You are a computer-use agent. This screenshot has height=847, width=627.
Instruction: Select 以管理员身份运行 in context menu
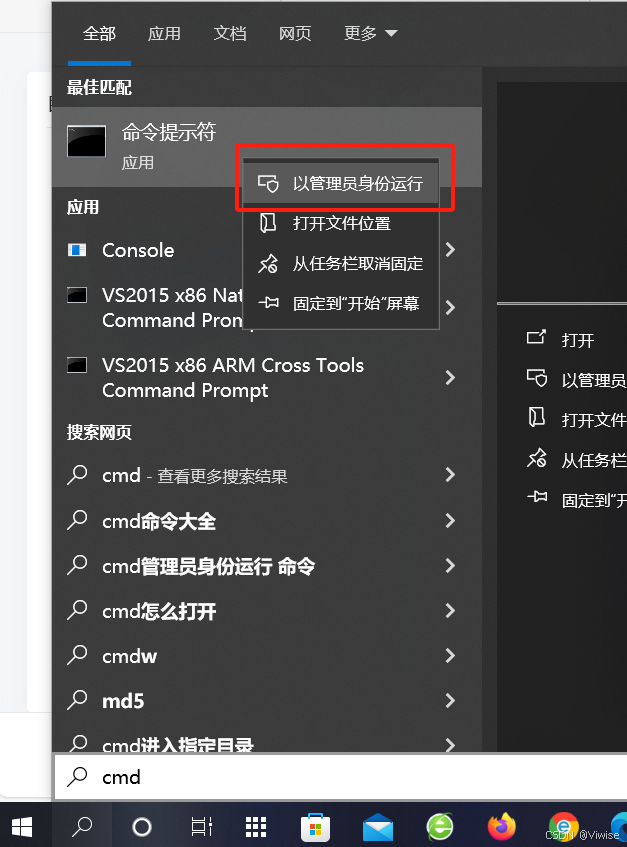[x=341, y=184]
